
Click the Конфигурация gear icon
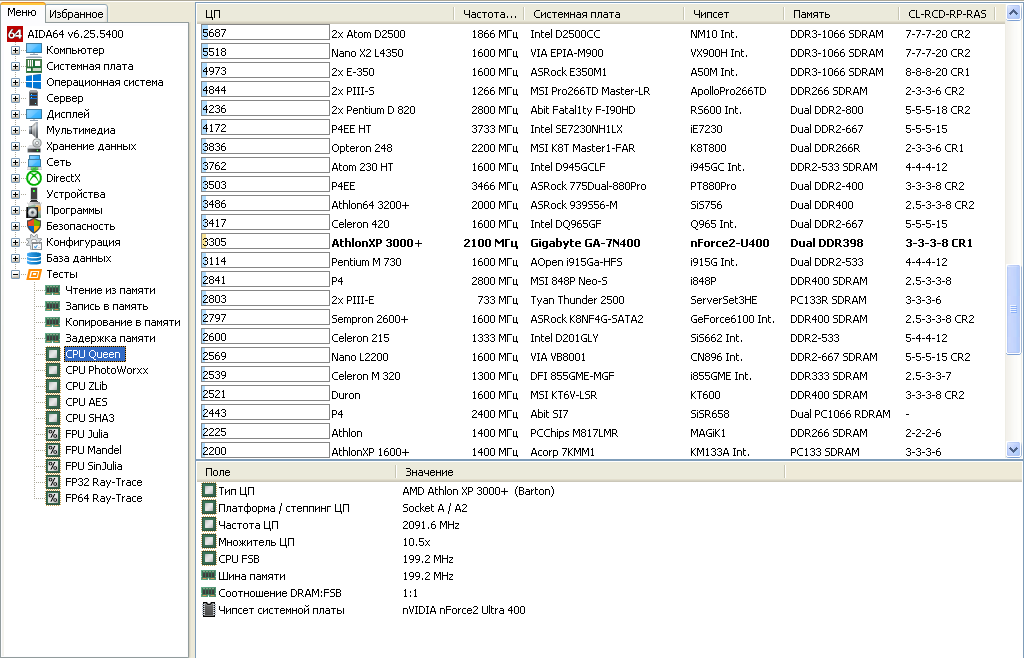click(x=34, y=242)
